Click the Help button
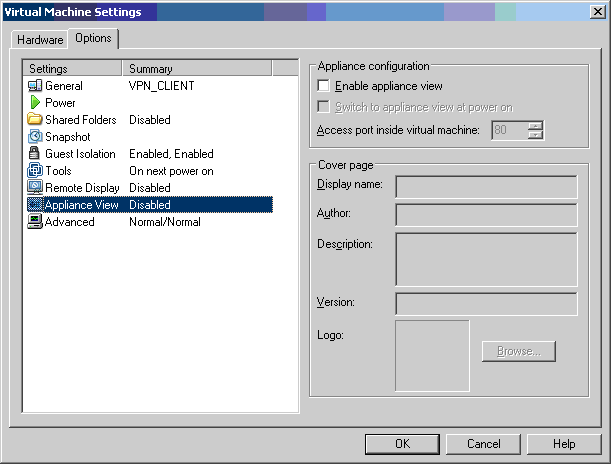The width and height of the screenshot is (611, 464). coord(564,444)
